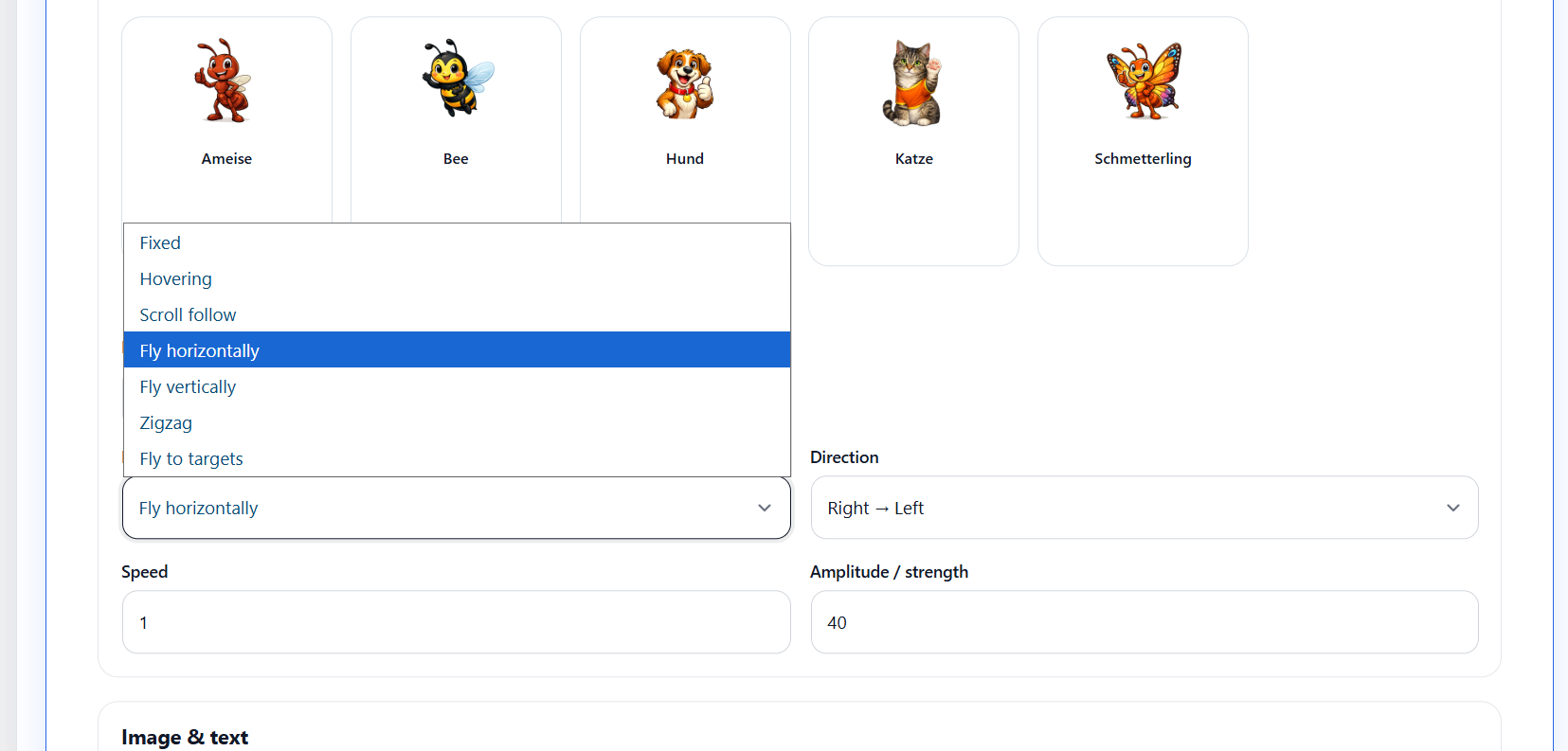Choose the Hovering option
This screenshot has width=1568, height=751.
pyautogui.click(x=176, y=279)
